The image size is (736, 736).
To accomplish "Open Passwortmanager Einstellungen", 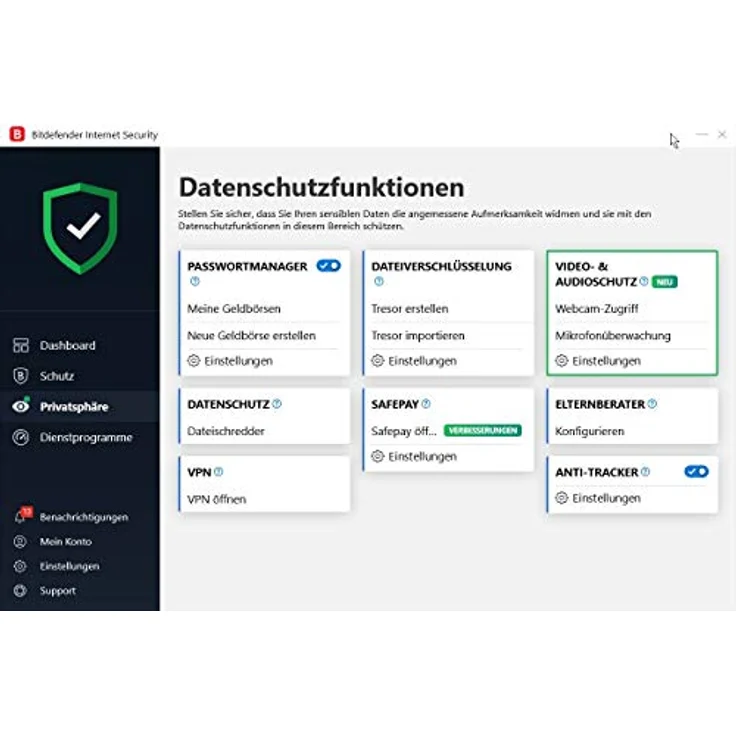I will coord(238,361).
